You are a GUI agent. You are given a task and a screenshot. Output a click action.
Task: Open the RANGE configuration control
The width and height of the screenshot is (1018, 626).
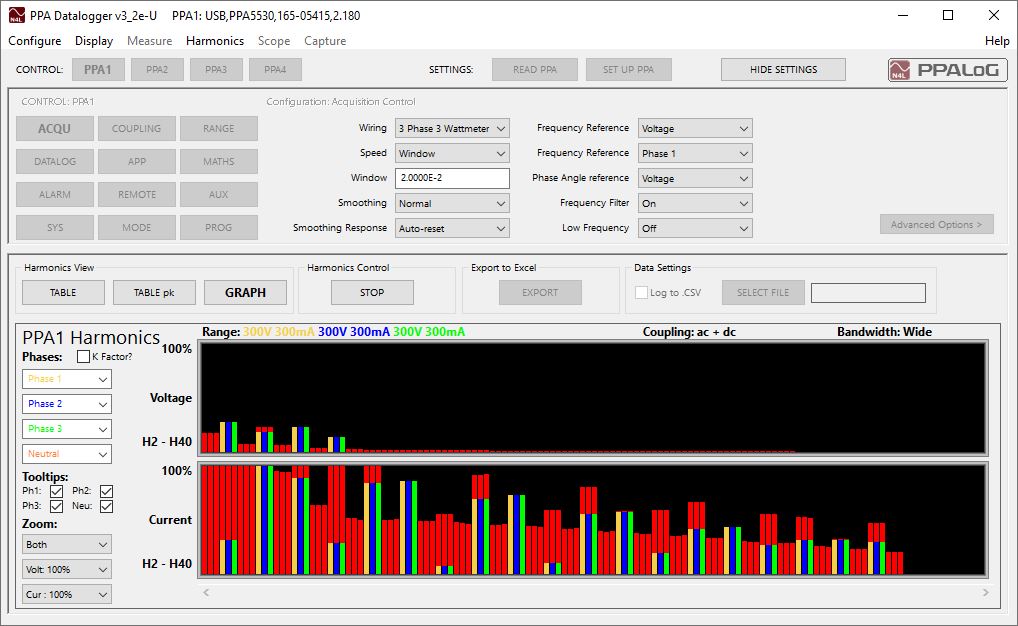(x=218, y=128)
